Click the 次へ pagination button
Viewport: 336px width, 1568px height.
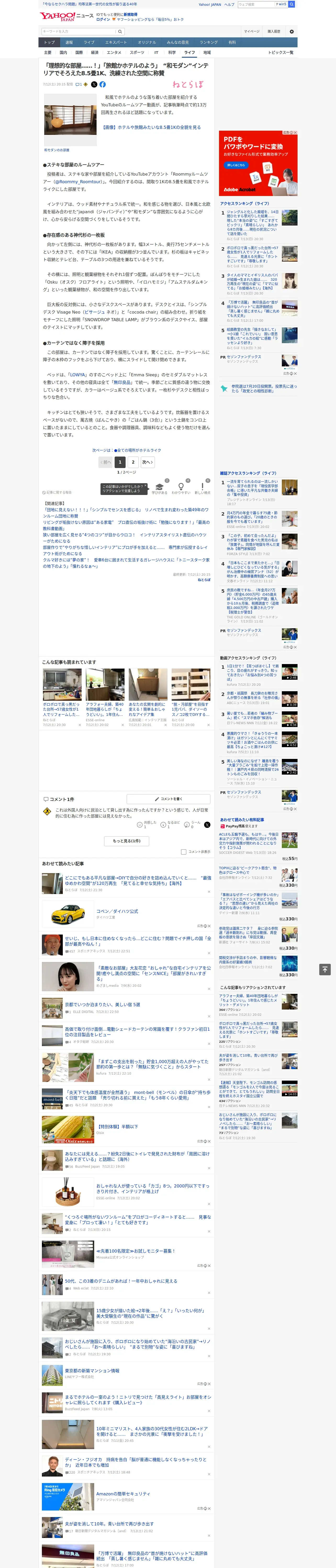pyautogui.click(x=147, y=462)
